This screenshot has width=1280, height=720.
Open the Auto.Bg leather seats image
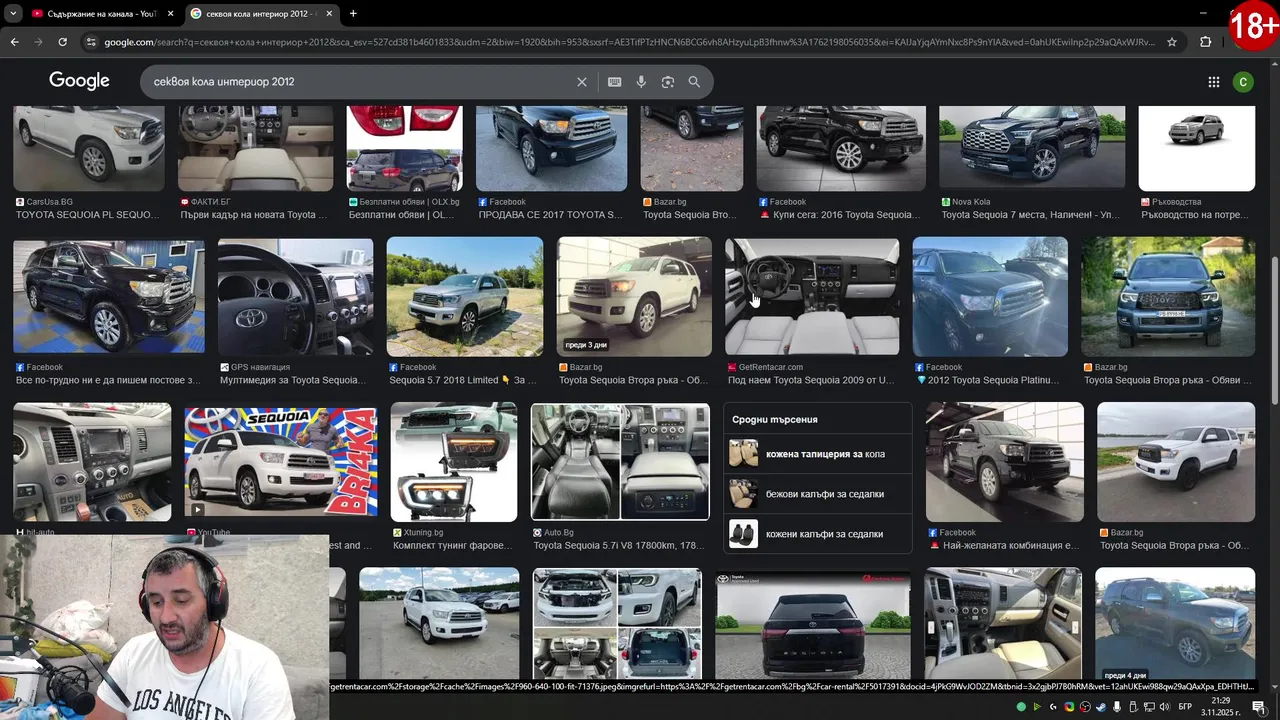(x=620, y=462)
